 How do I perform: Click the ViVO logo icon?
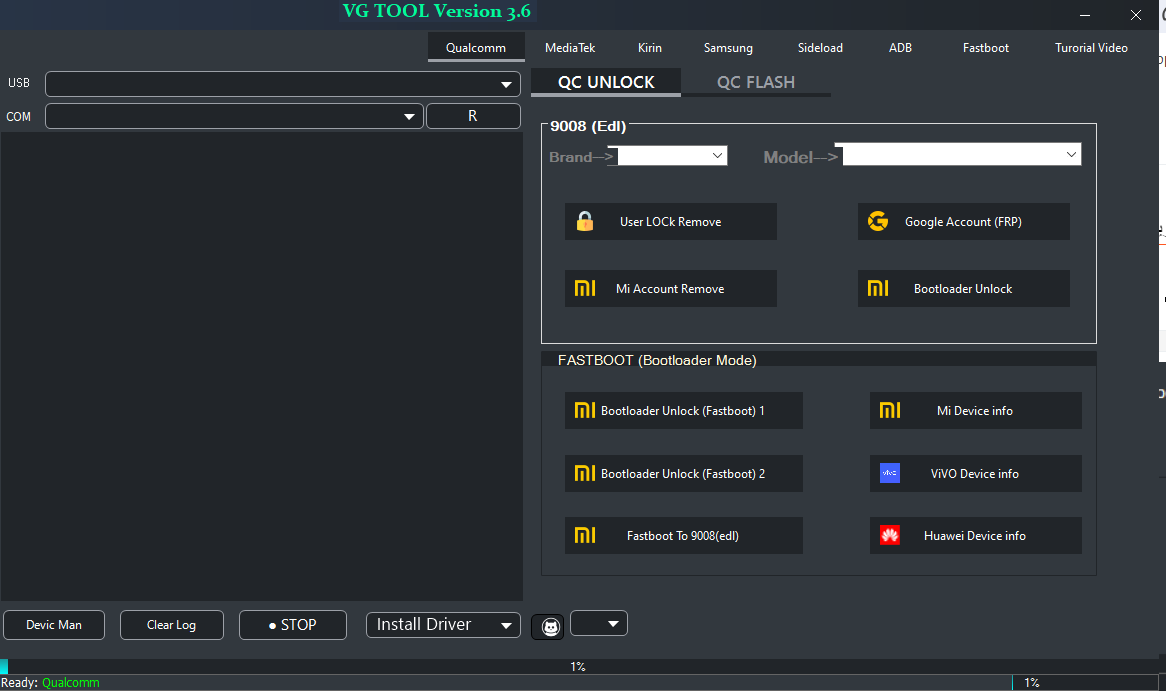coord(889,473)
